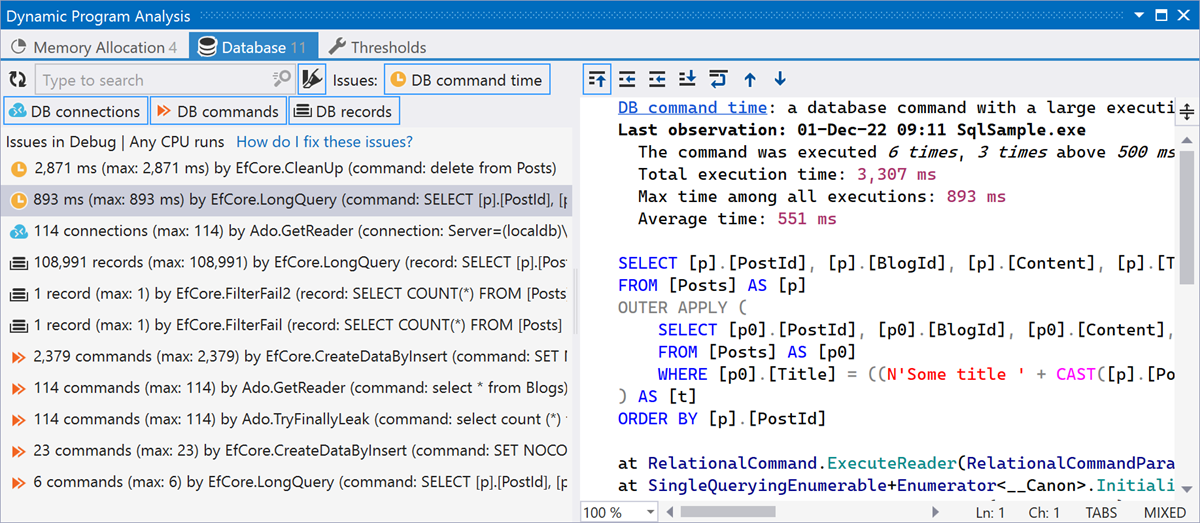
Task: Click the 'How do I fix these issues?' link
Action: 324,142
